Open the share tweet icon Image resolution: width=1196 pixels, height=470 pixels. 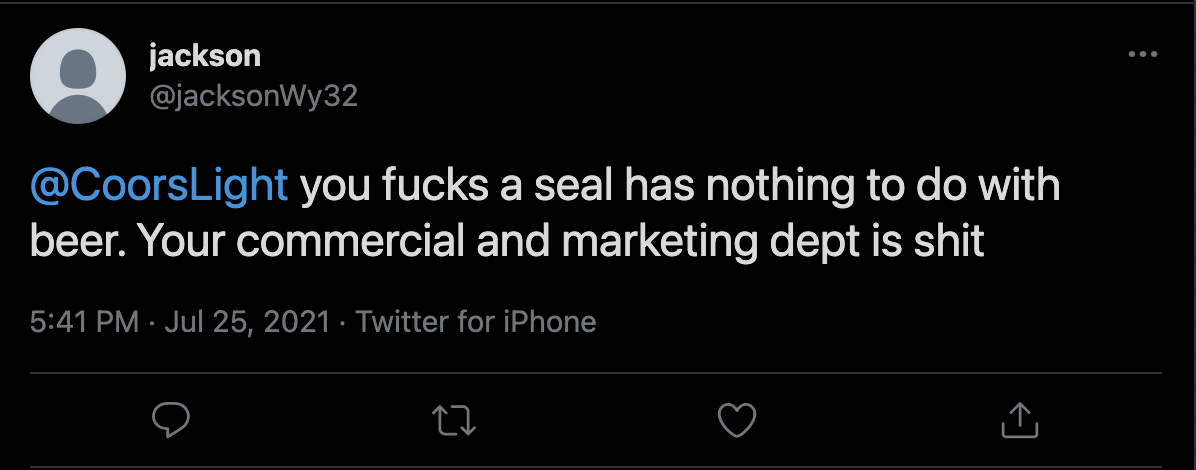point(1020,420)
